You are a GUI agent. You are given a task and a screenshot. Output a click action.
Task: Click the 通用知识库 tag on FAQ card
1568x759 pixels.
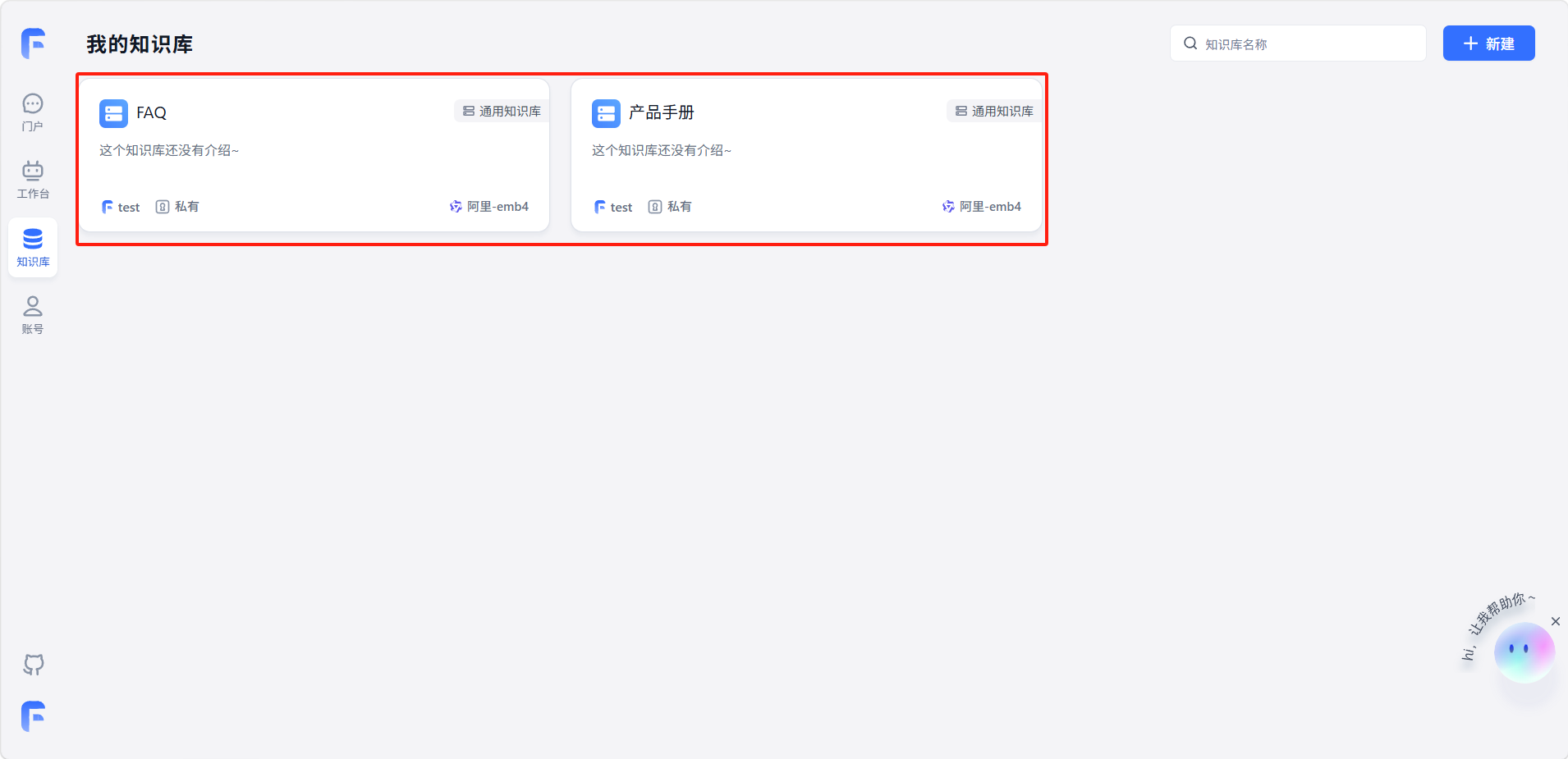click(502, 112)
